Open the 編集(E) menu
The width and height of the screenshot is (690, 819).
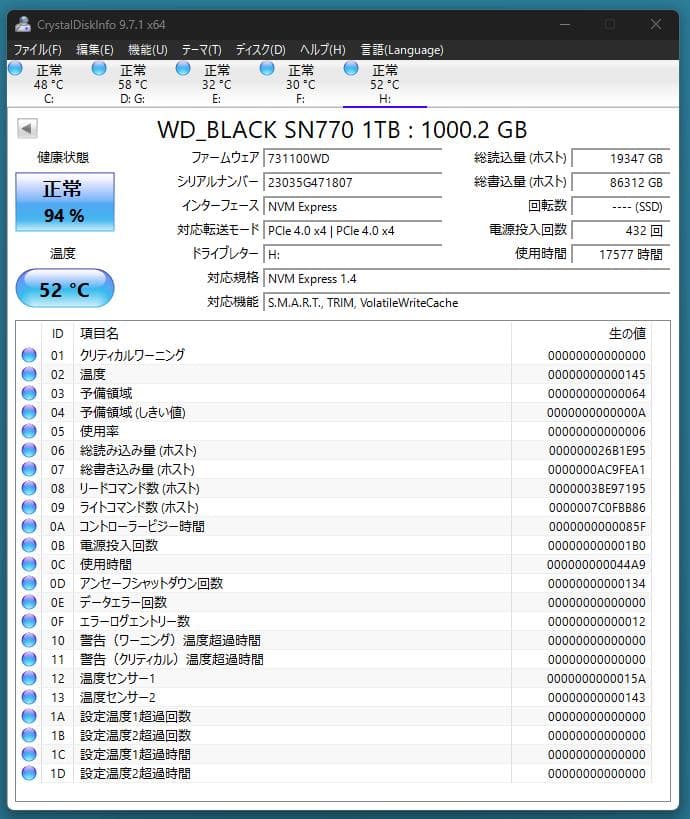95,50
